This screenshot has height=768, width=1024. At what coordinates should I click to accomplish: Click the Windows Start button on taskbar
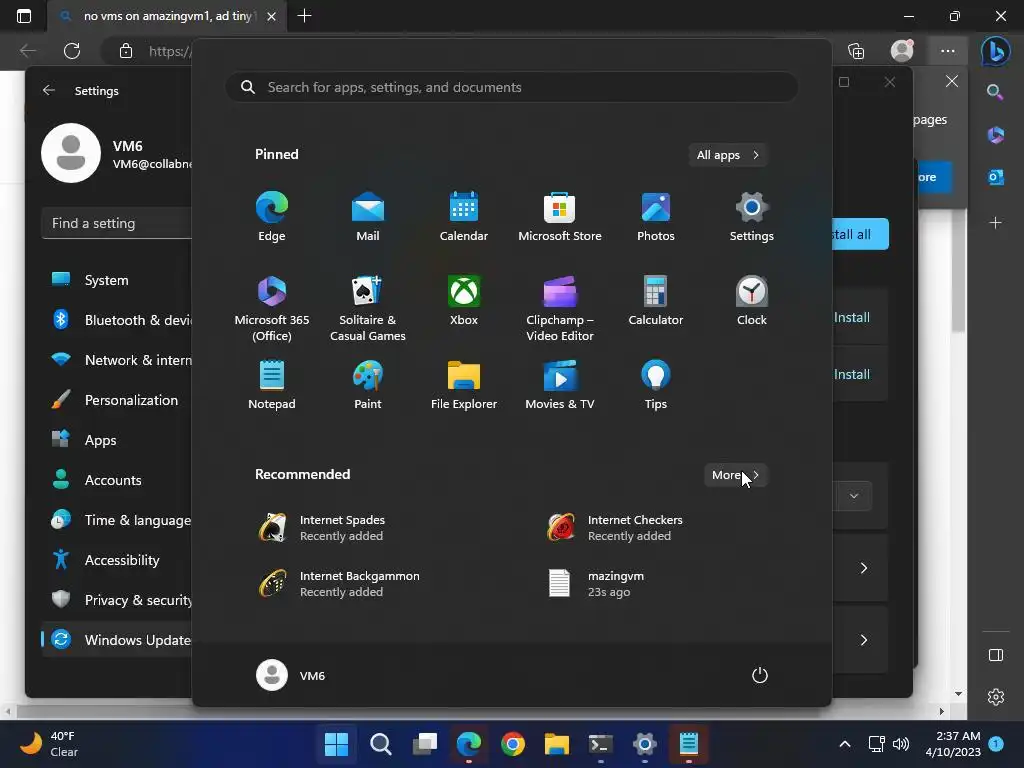pos(336,744)
